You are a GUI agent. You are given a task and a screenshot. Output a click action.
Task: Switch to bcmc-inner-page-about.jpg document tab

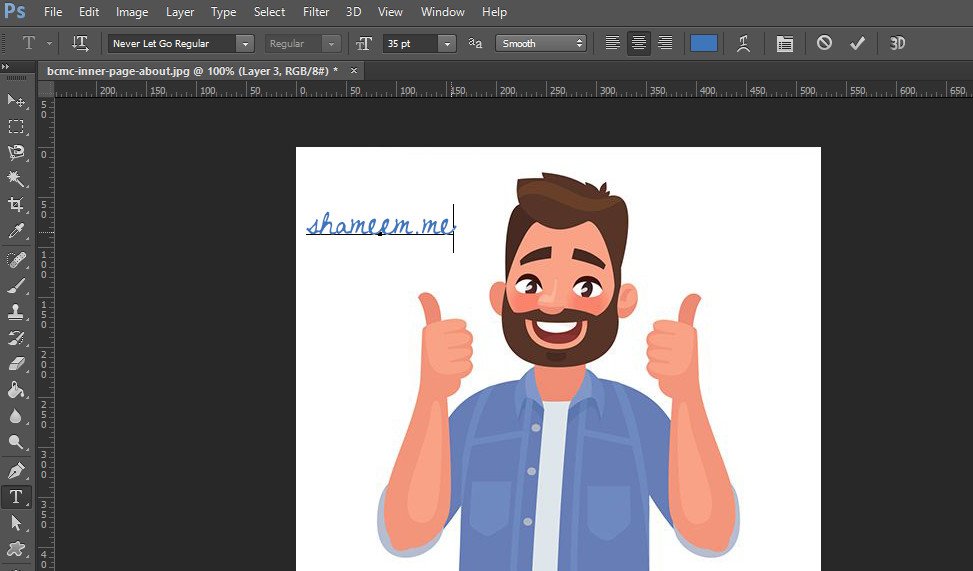pyautogui.click(x=192, y=71)
